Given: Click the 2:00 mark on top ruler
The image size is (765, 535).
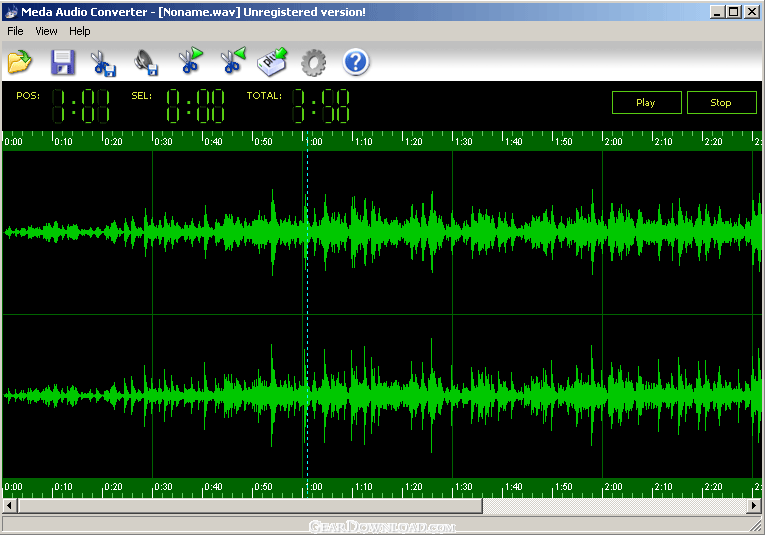Looking at the screenshot, I should pyautogui.click(x=613, y=141).
